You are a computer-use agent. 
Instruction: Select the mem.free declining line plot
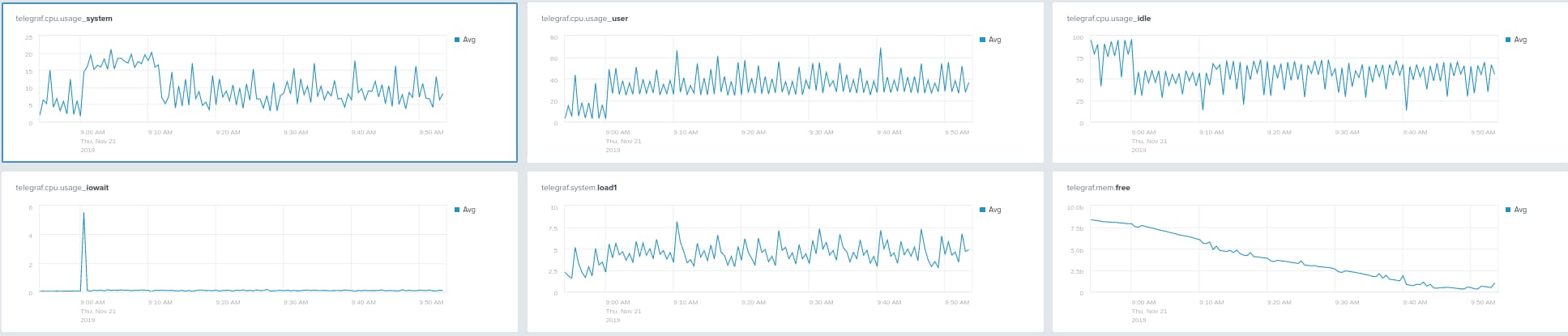[x=1292, y=254]
